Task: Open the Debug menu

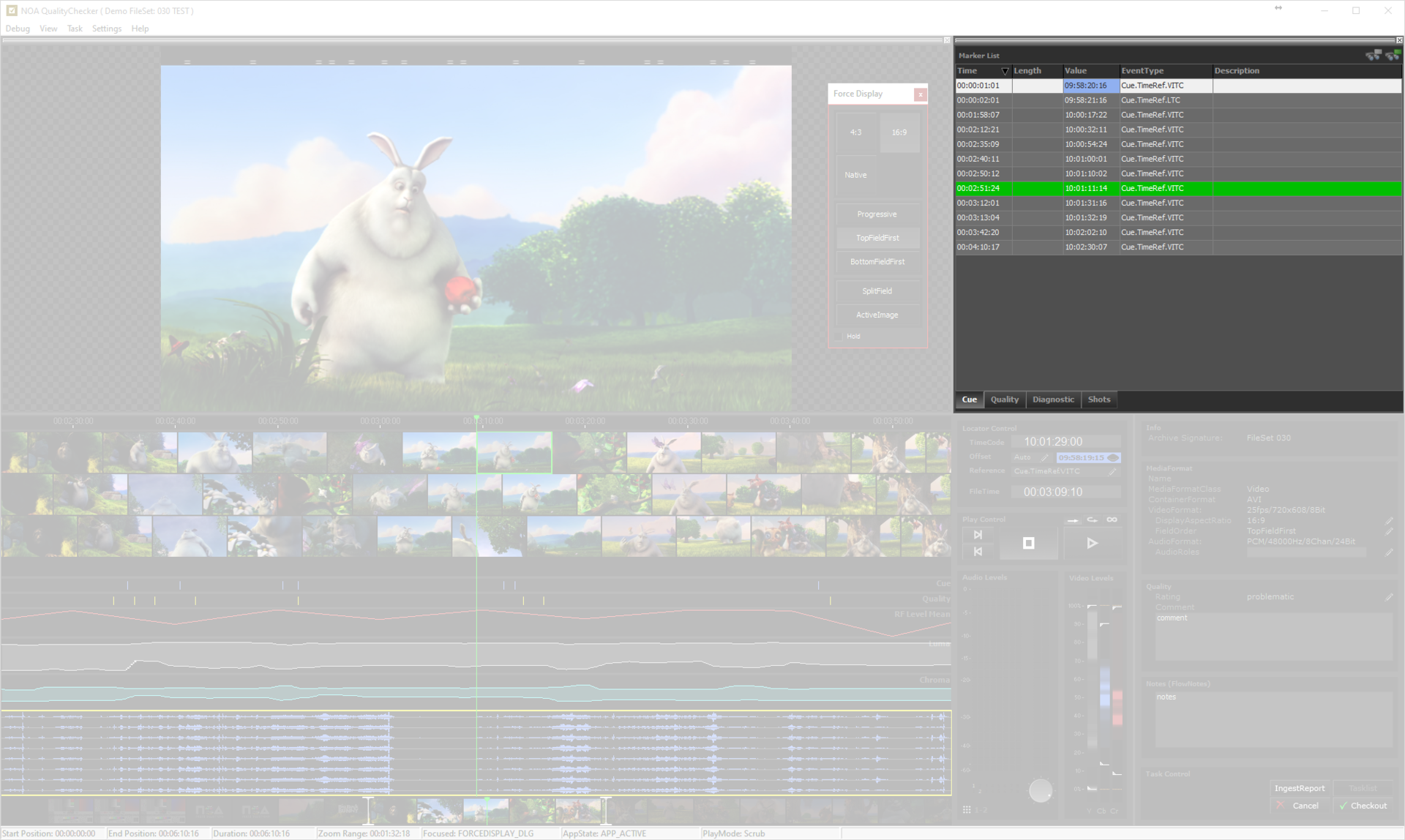Action: pos(18,29)
